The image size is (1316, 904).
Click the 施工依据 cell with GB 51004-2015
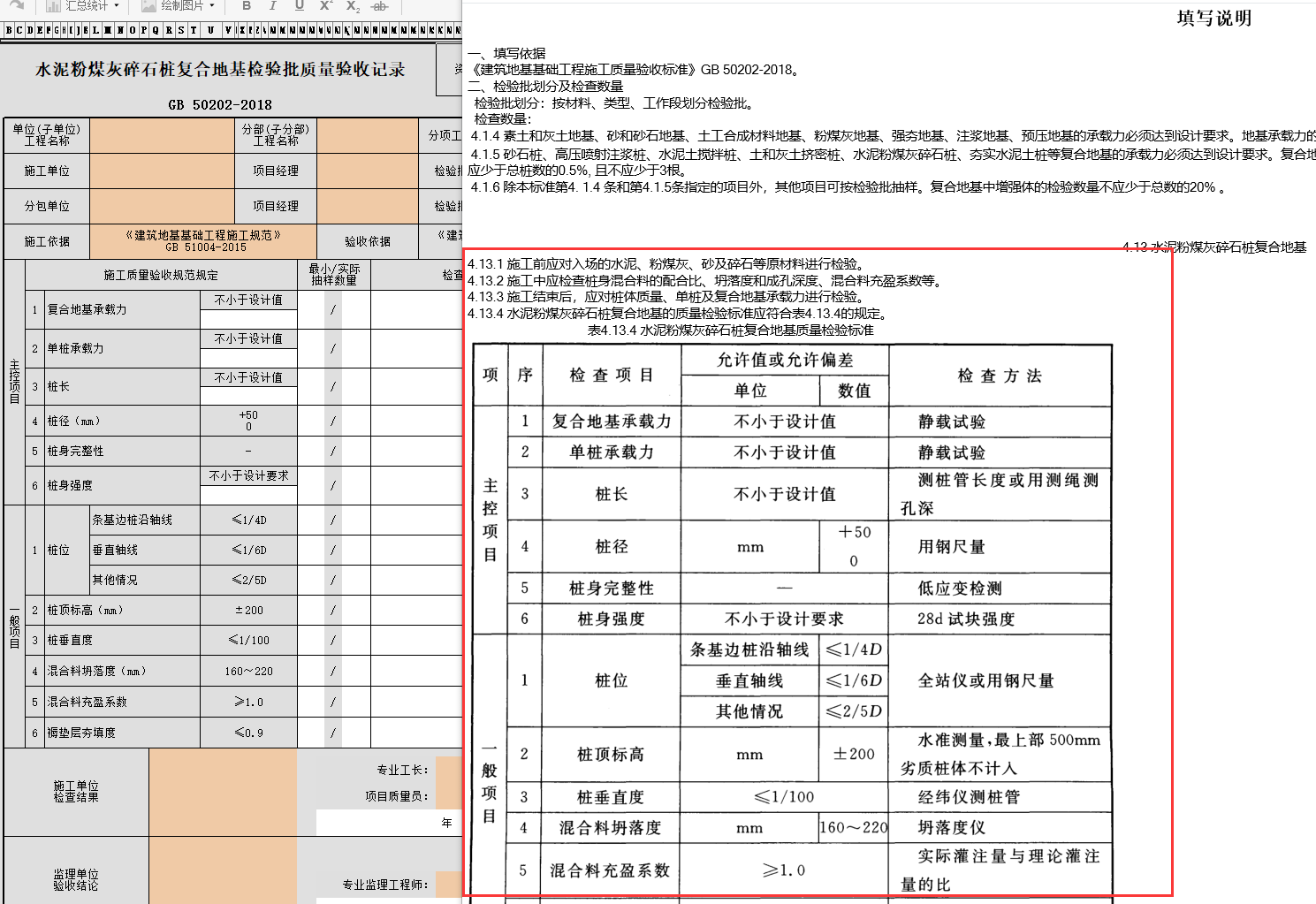pyautogui.click(x=203, y=241)
